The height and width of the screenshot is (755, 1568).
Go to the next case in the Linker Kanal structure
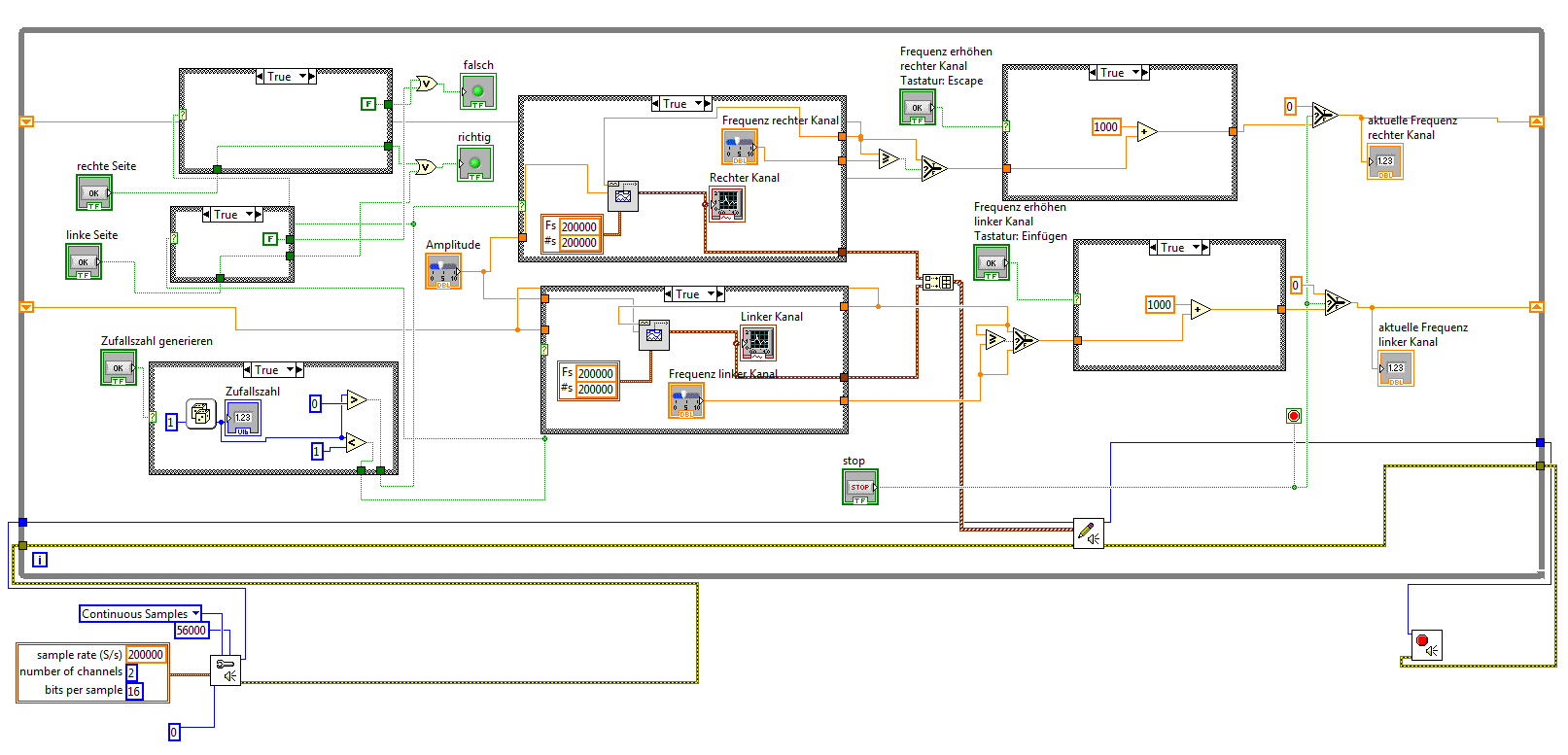click(x=719, y=294)
